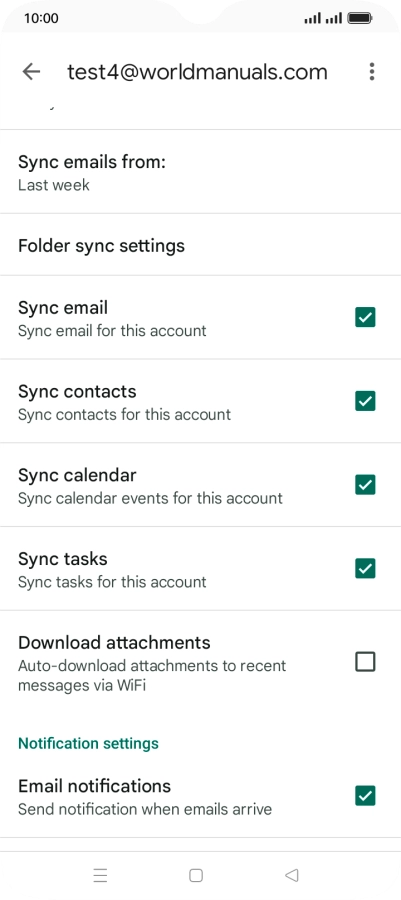
Task: Tap the Notification settings header
Action: click(x=88, y=743)
